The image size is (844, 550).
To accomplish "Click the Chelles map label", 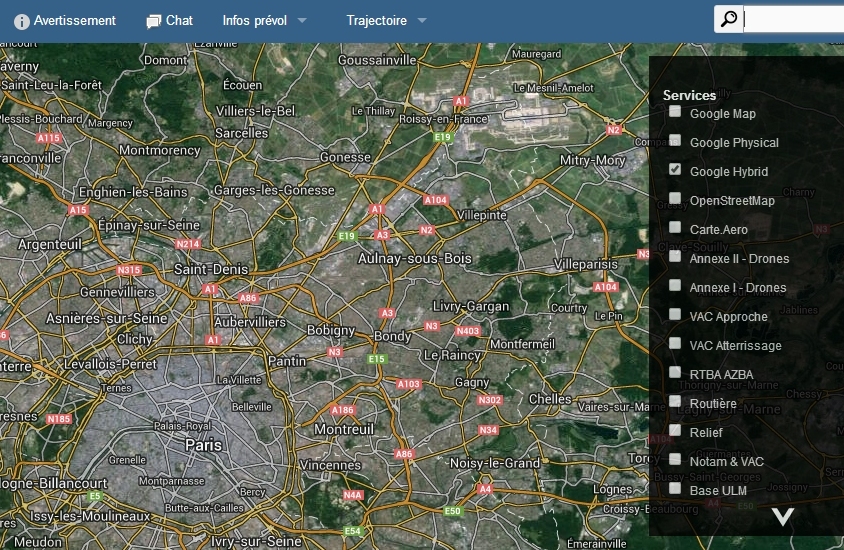I will (x=550, y=399).
